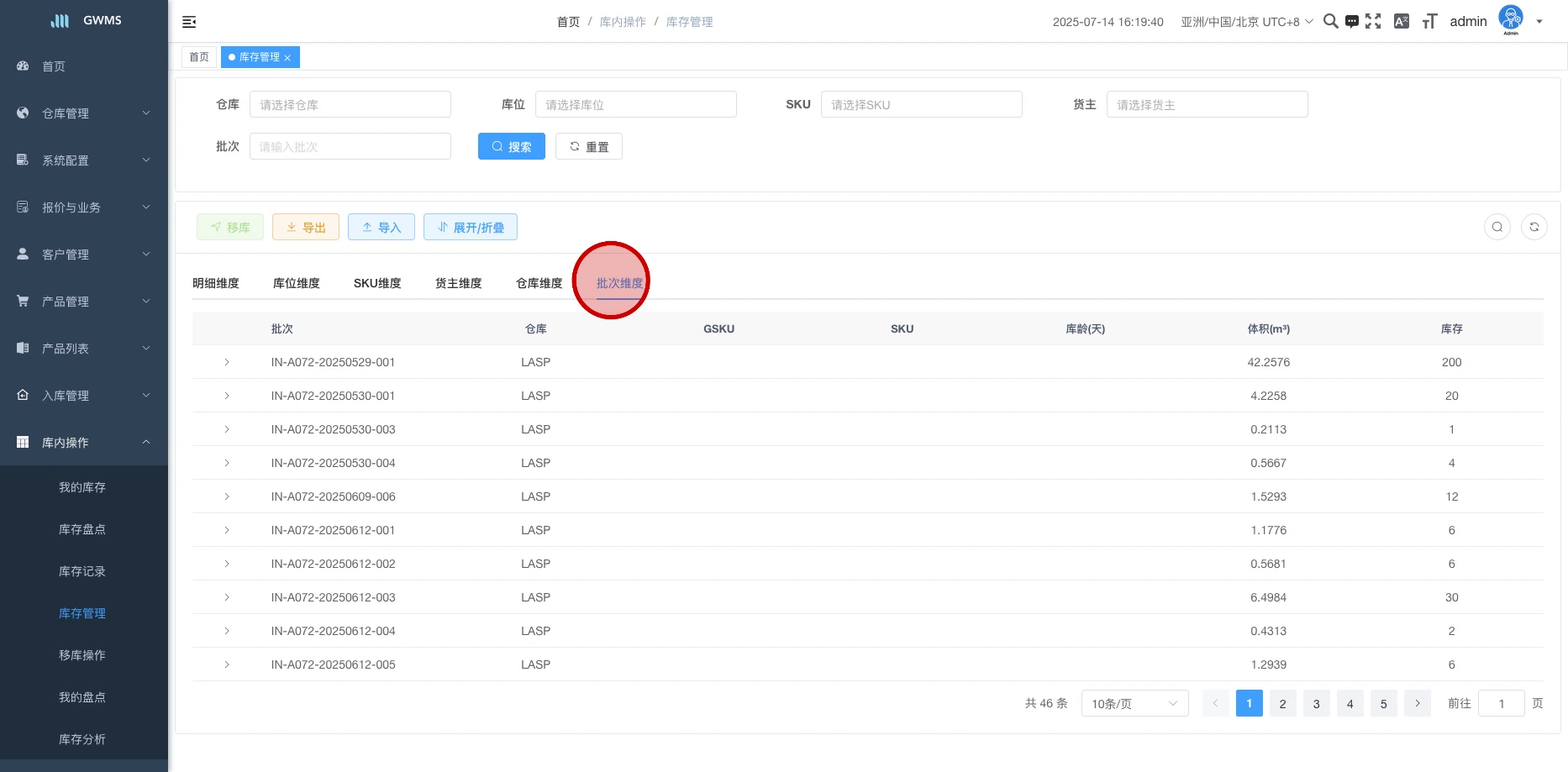Toggle search panel with round magnifier icon
Viewport: 1568px width, 772px height.
1497,227
